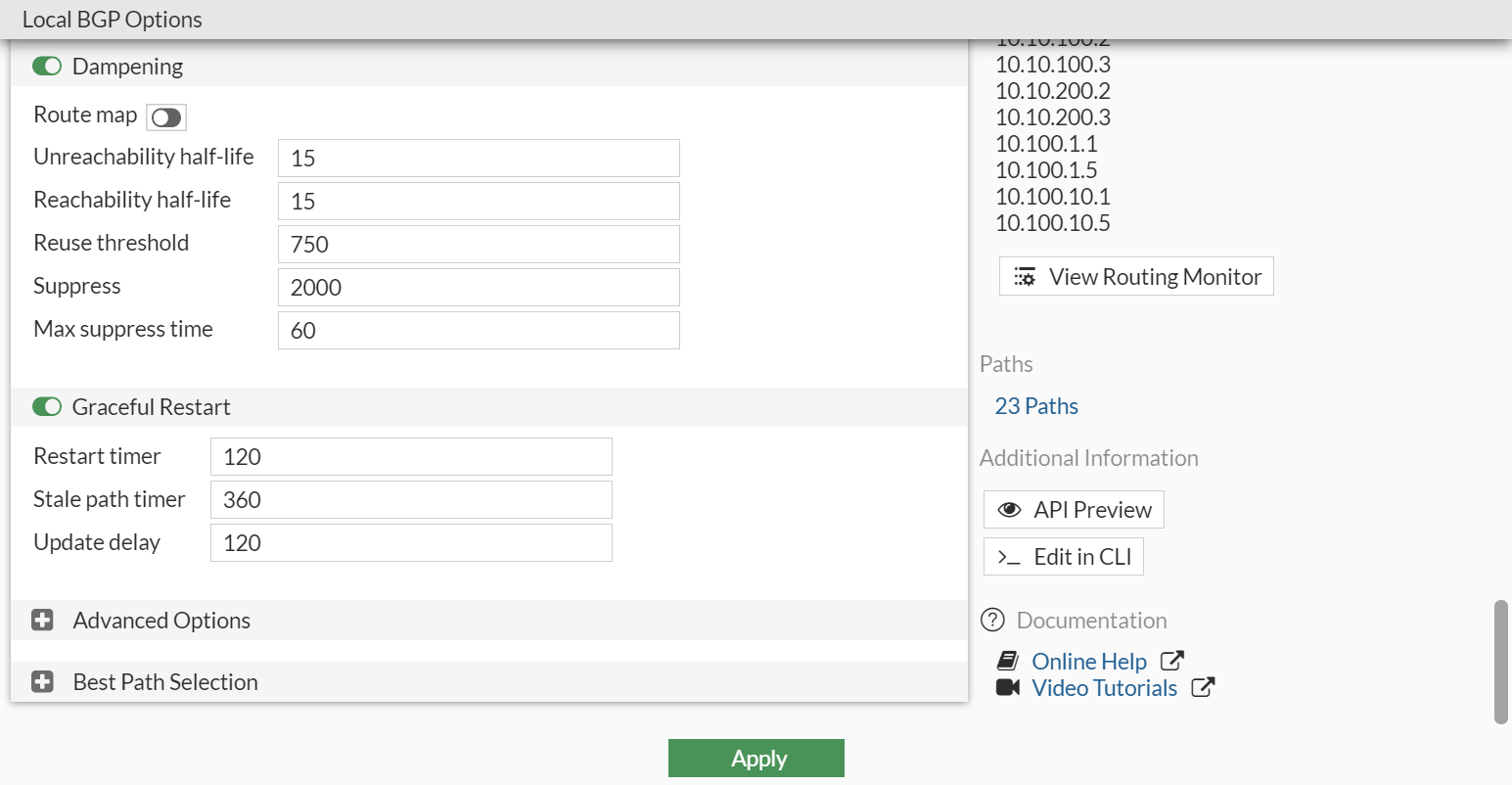Click external link icon beside Video Tutorials
This screenshot has width=1512, height=785.
click(x=1203, y=688)
